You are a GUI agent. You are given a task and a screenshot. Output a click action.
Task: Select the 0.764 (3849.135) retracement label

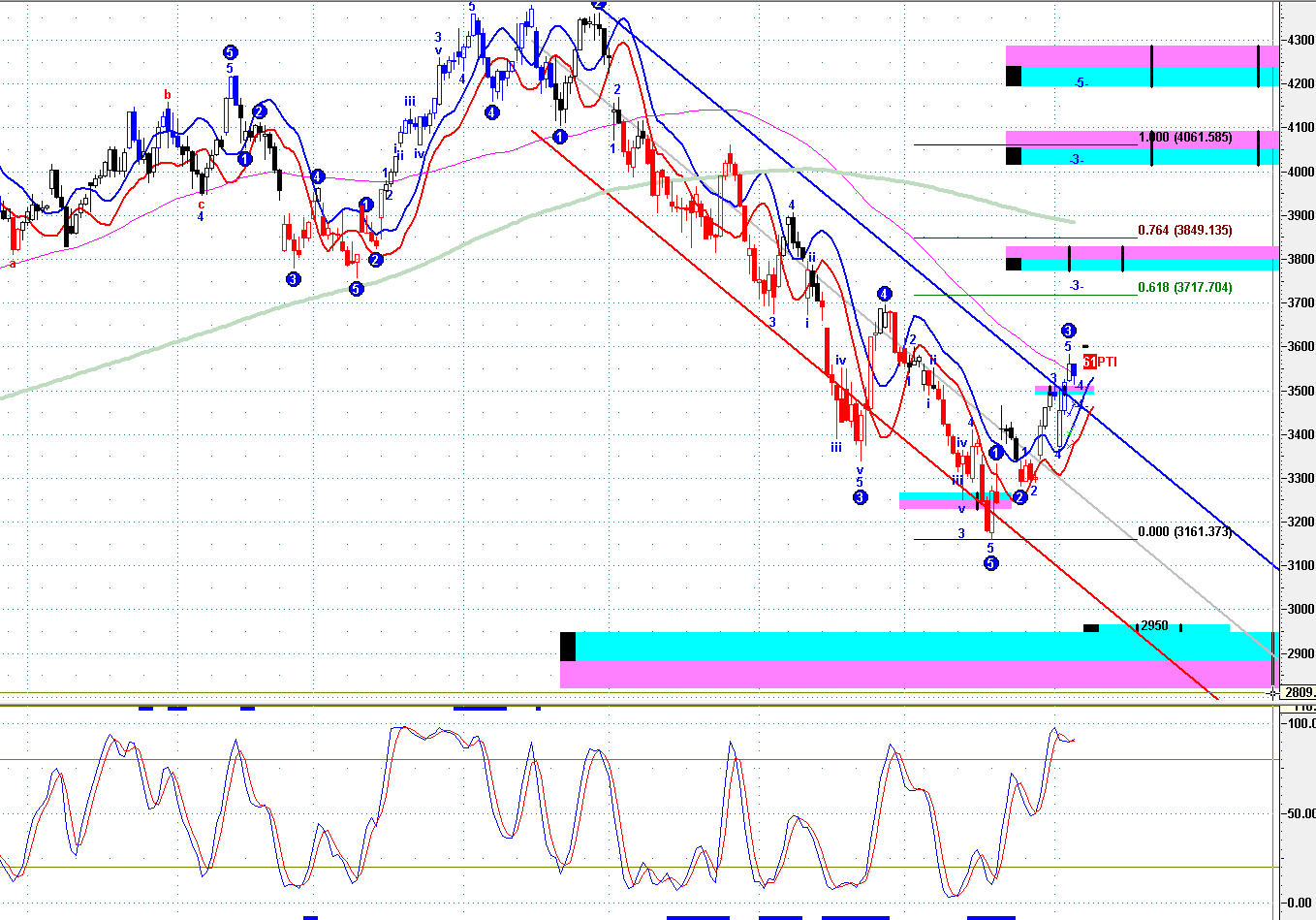[1185, 231]
